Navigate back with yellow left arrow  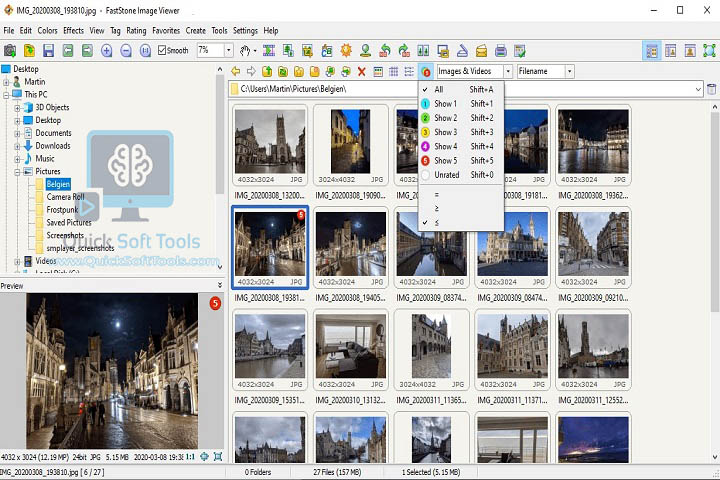click(236, 71)
